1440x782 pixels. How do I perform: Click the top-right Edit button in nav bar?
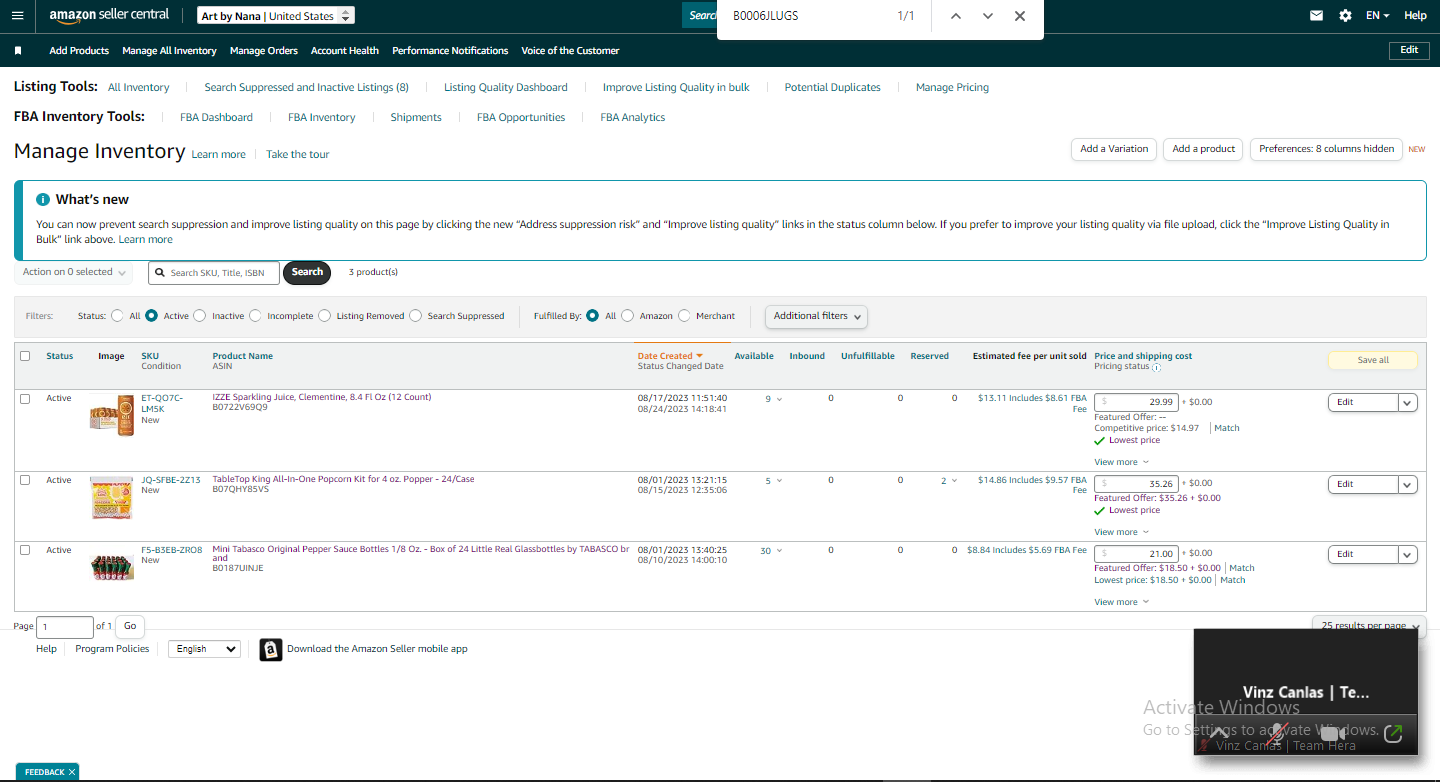tap(1409, 50)
